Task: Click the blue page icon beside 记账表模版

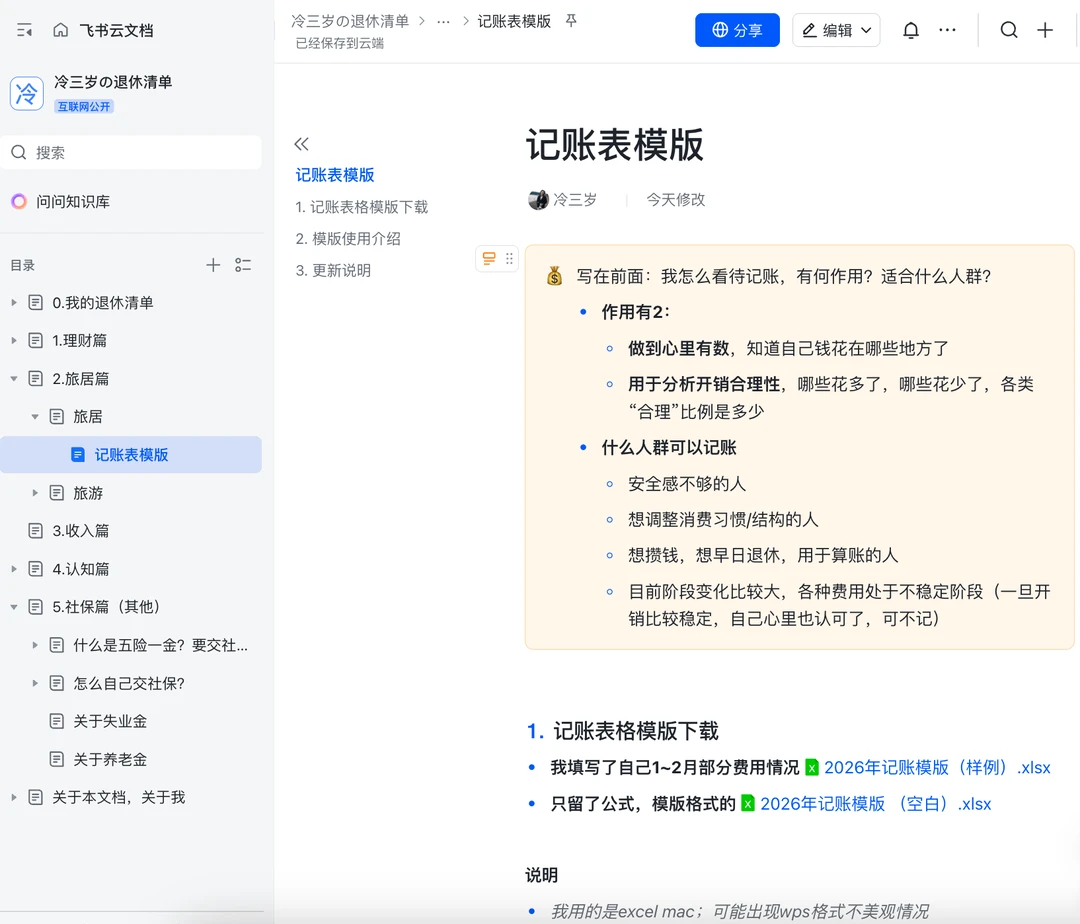Action: tap(78, 455)
